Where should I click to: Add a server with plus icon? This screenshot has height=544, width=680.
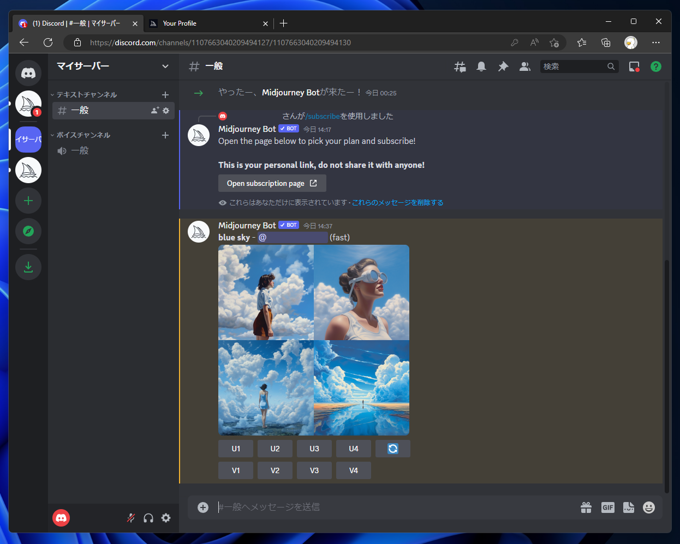pyautogui.click(x=28, y=200)
